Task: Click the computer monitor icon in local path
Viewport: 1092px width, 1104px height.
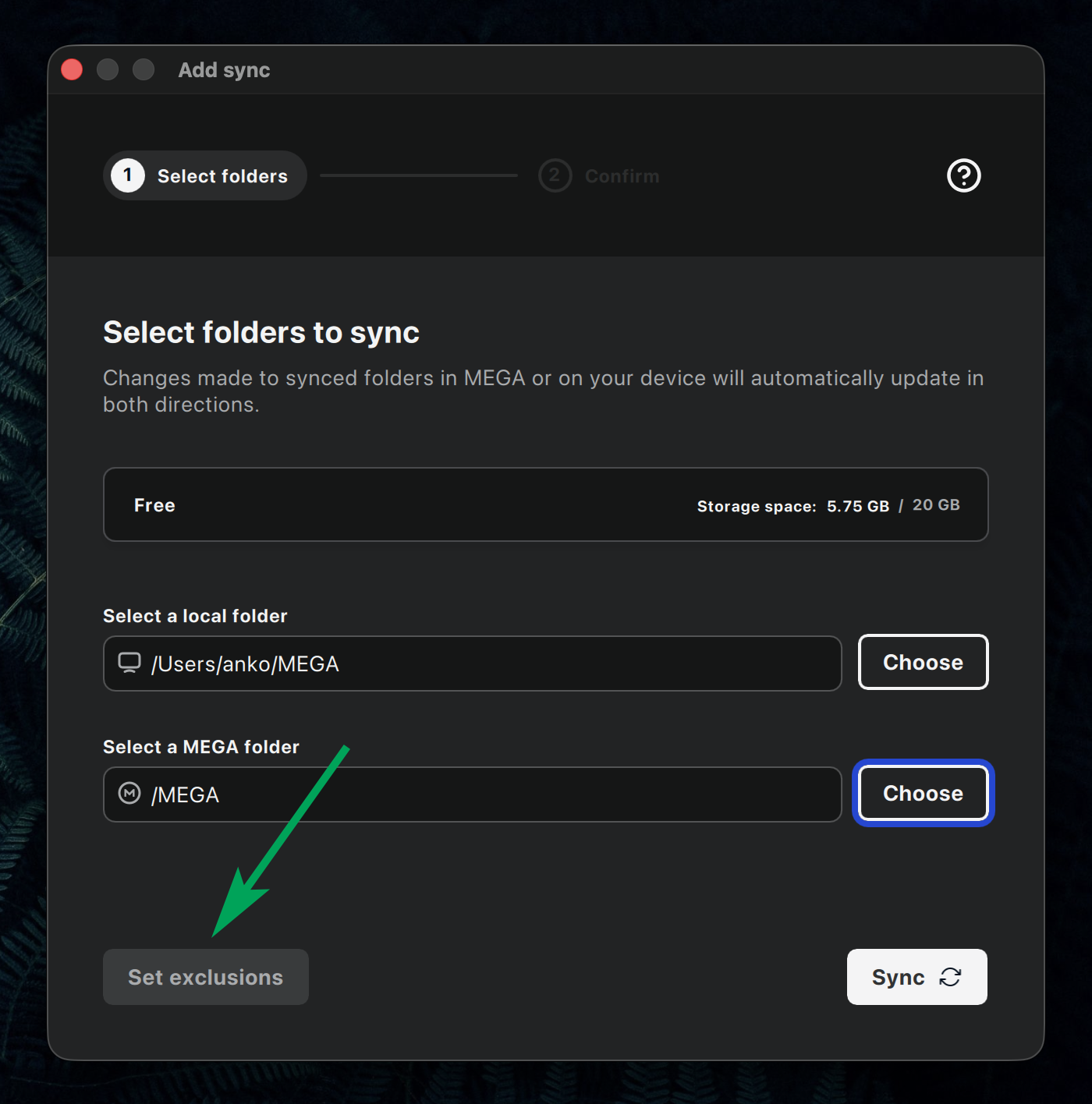Action: pyautogui.click(x=129, y=663)
